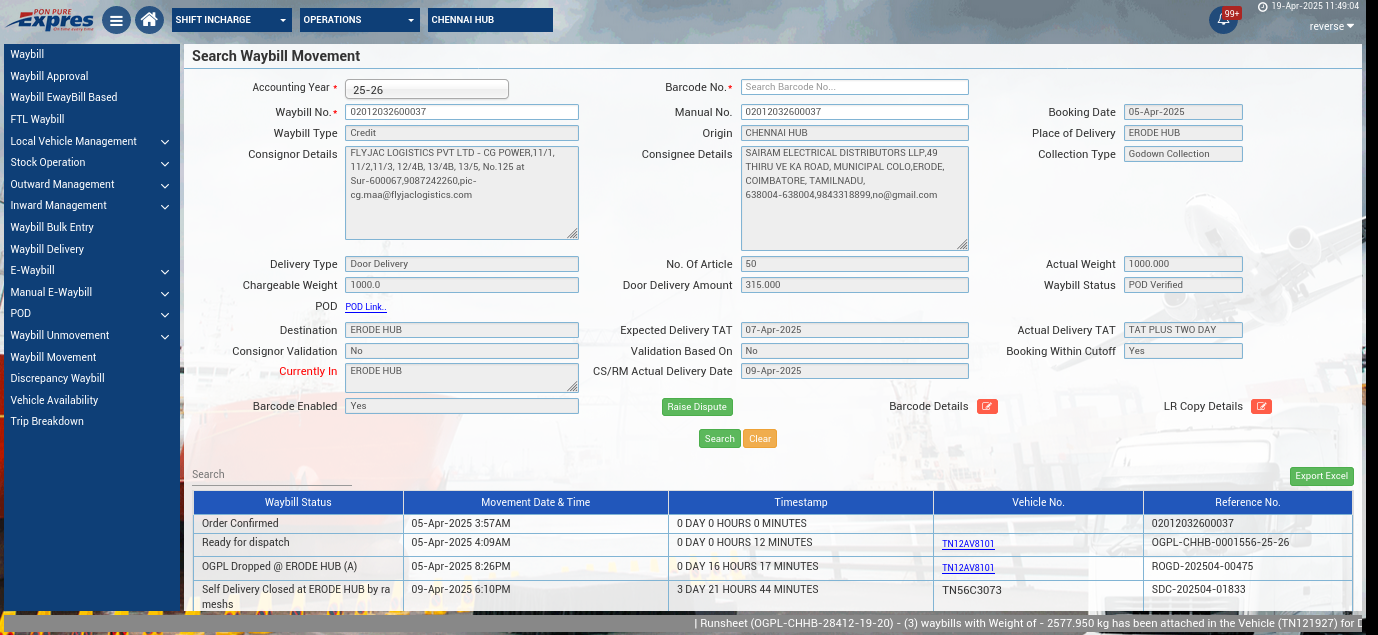Go to home via house icon
This screenshot has width=1378, height=635.
pos(149,20)
